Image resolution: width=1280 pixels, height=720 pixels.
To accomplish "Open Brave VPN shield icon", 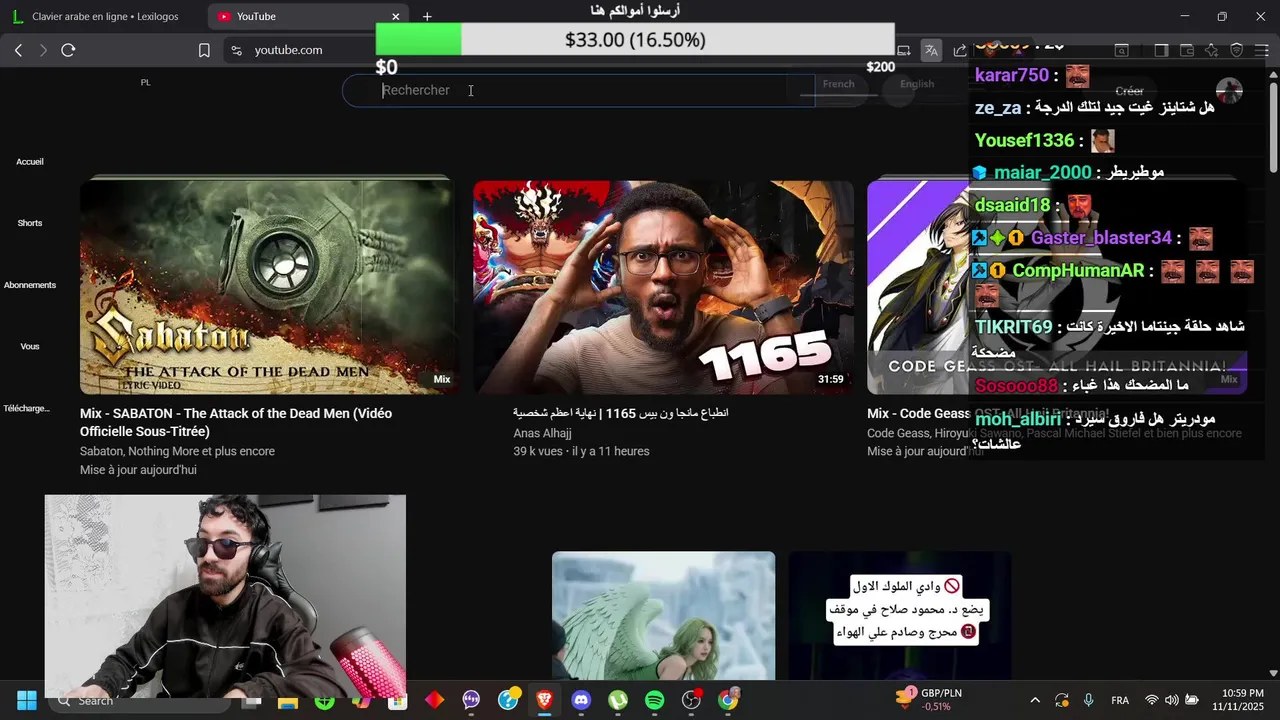I will (1237, 50).
